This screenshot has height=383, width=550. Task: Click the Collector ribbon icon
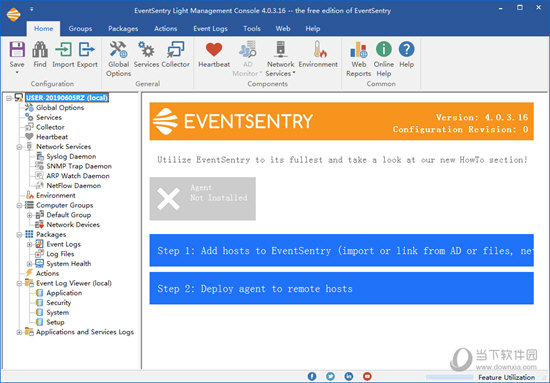tap(175, 49)
